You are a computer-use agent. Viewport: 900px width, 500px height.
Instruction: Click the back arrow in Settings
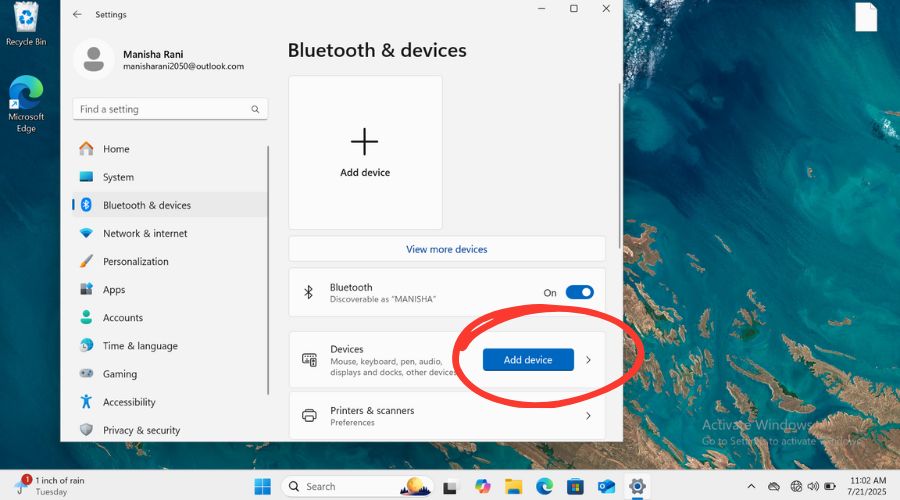(x=77, y=14)
